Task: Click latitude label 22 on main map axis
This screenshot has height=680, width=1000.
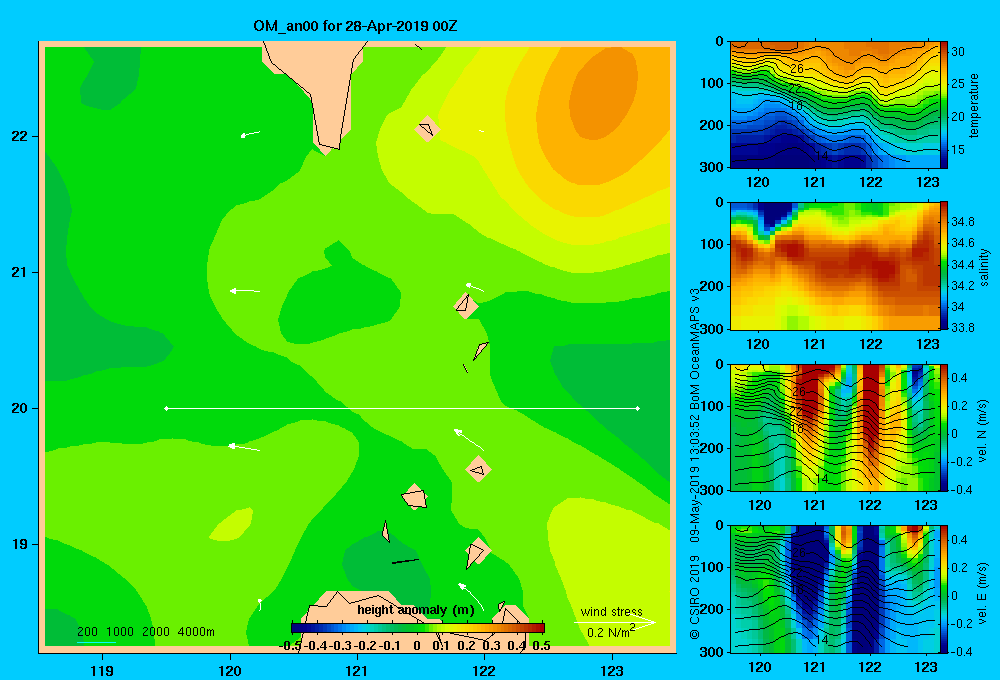Action: click(x=20, y=137)
